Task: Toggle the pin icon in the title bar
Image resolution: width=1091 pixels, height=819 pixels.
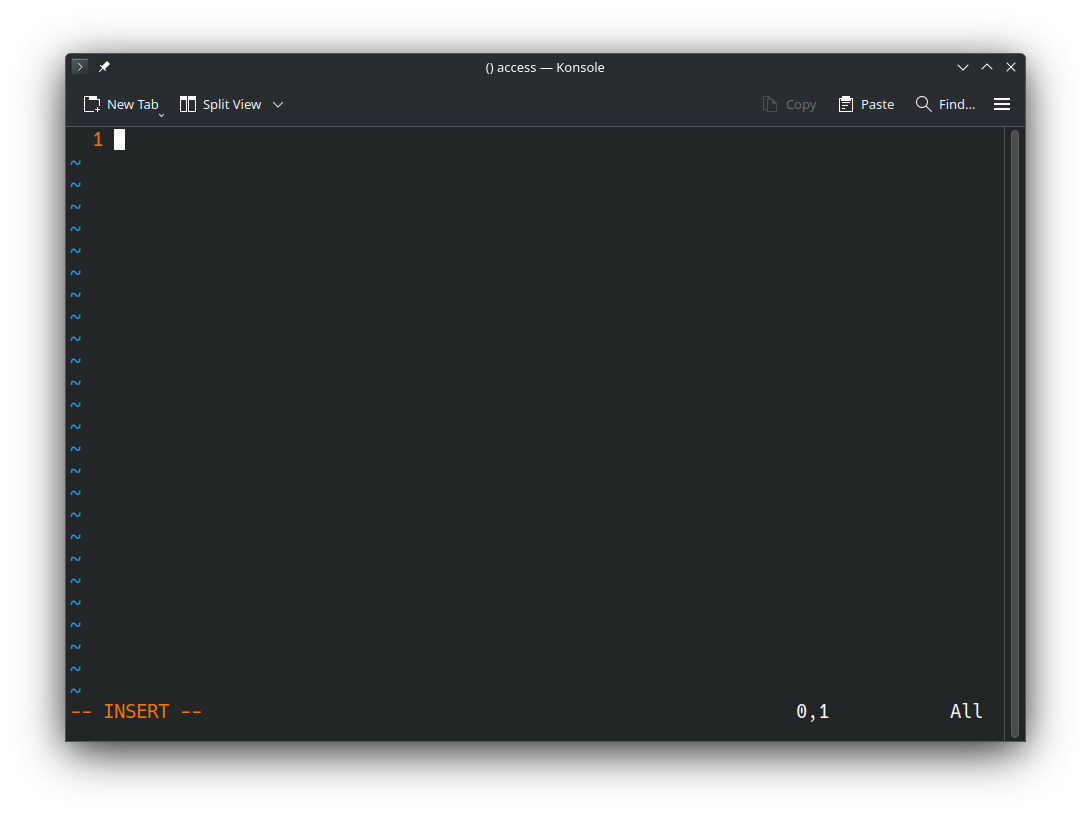Action: point(103,66)
